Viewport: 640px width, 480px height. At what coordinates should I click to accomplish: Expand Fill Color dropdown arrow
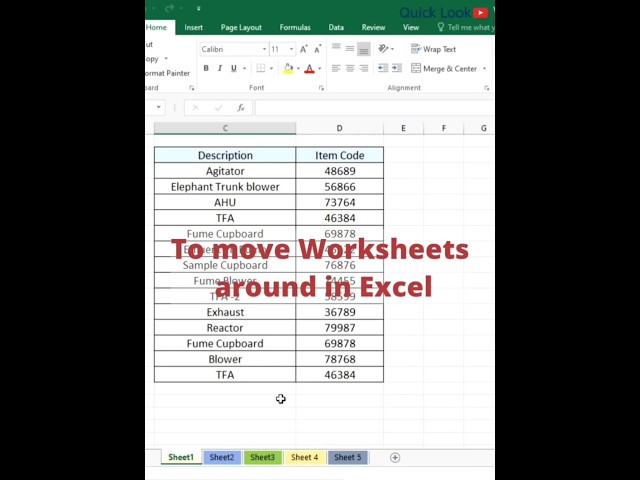(298, 68)
